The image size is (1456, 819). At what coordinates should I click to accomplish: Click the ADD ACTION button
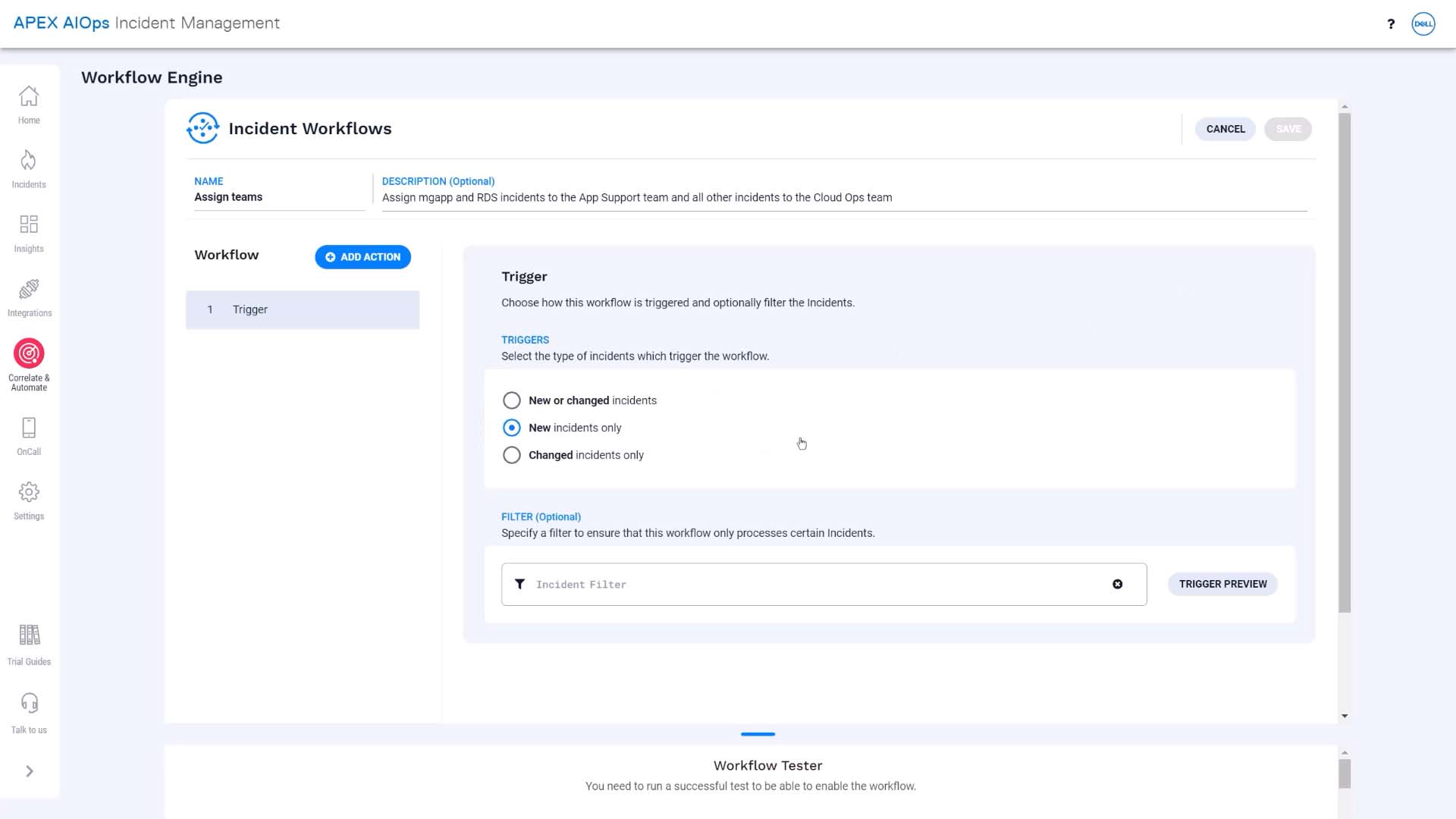363,257
